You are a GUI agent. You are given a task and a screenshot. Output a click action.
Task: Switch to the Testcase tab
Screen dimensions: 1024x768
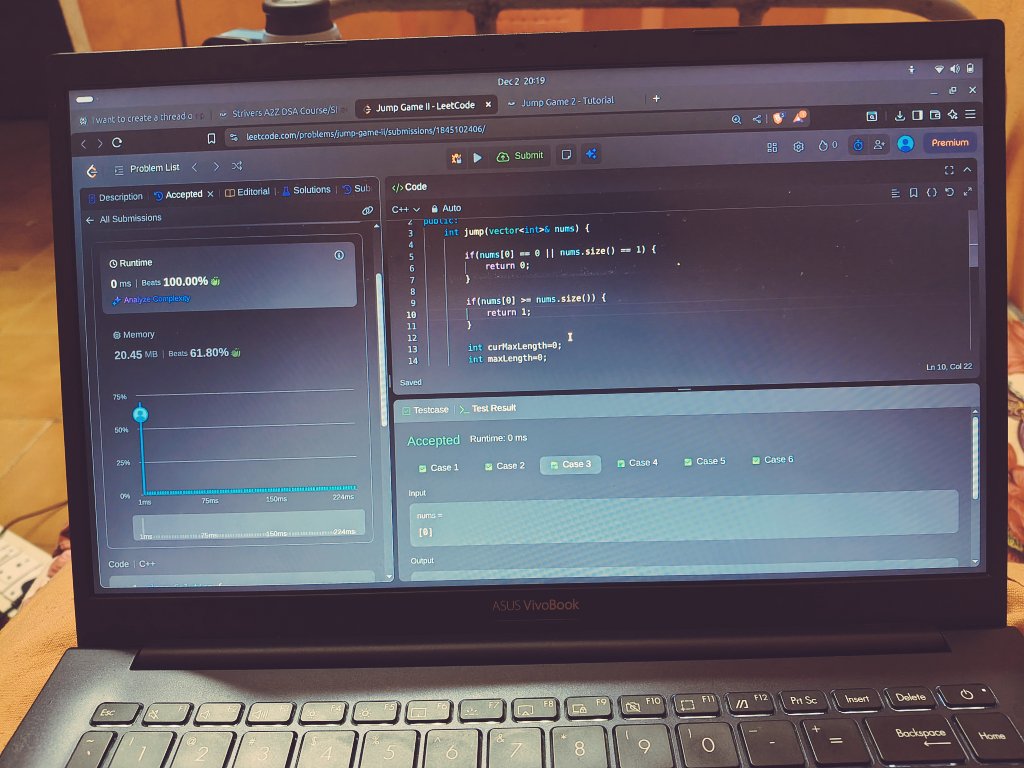pos(425,410)
